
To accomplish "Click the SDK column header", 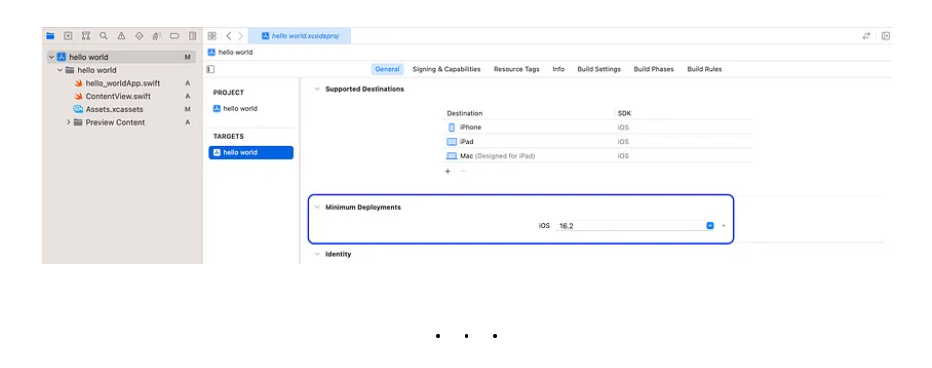I will (624, 113).
